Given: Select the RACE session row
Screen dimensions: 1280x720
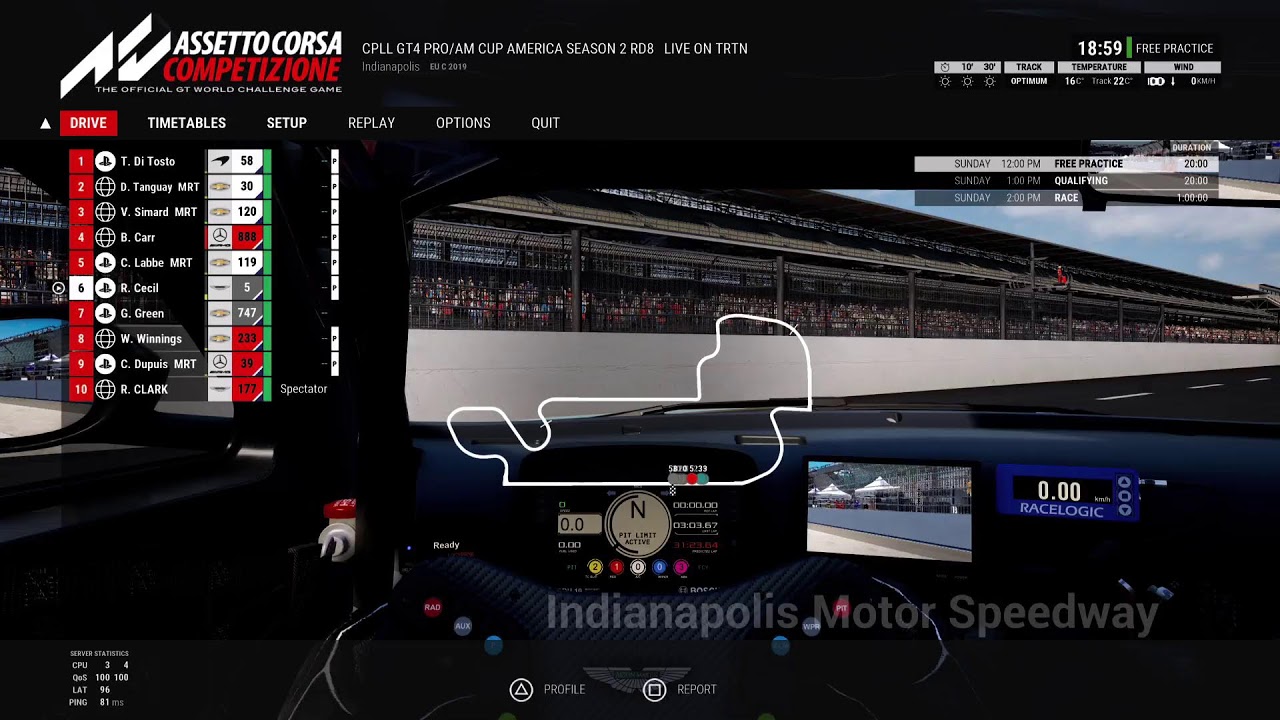Looking at the screenshot, I should 1066,198.
